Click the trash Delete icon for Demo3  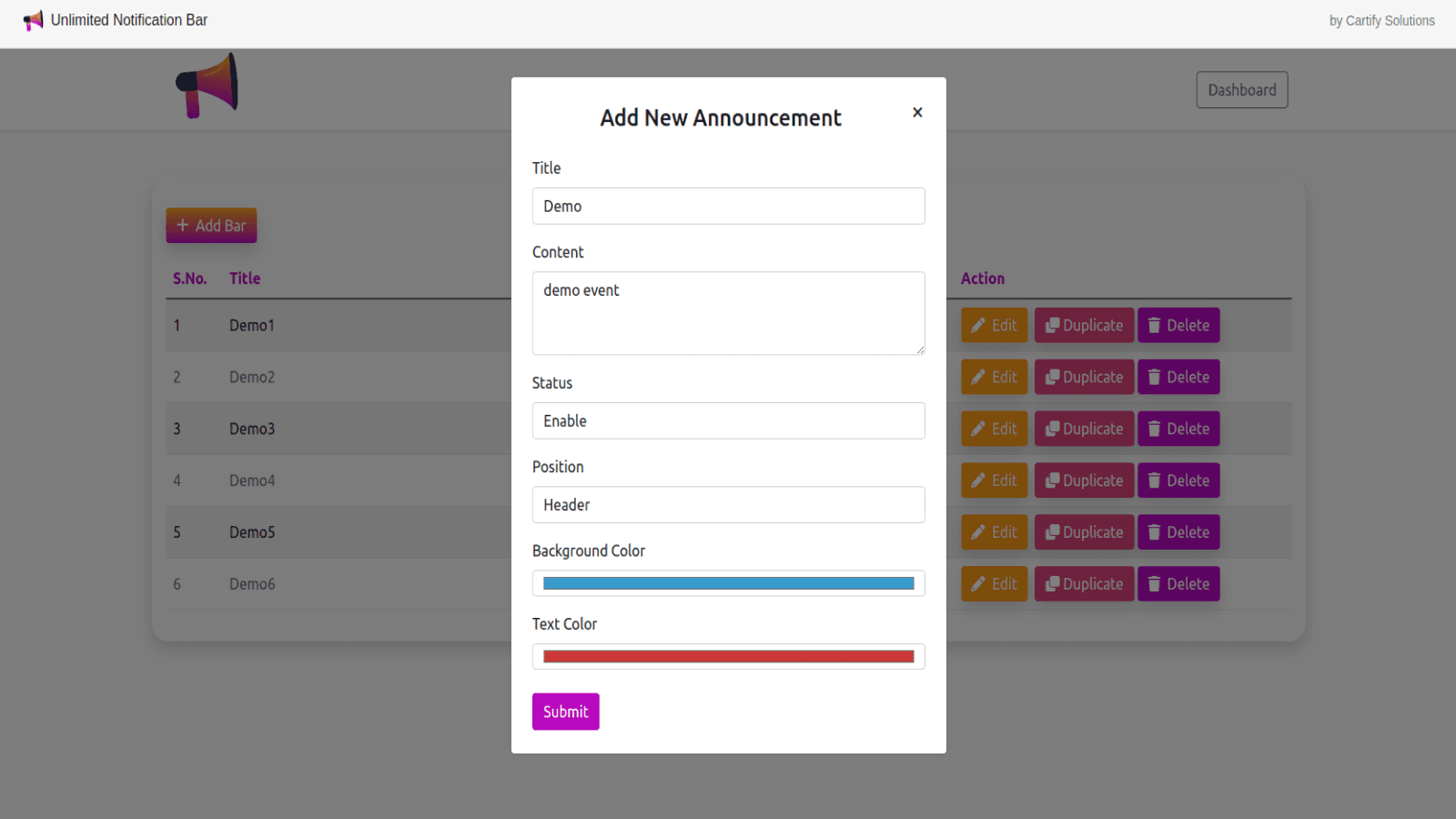[x=1154, y=429]
